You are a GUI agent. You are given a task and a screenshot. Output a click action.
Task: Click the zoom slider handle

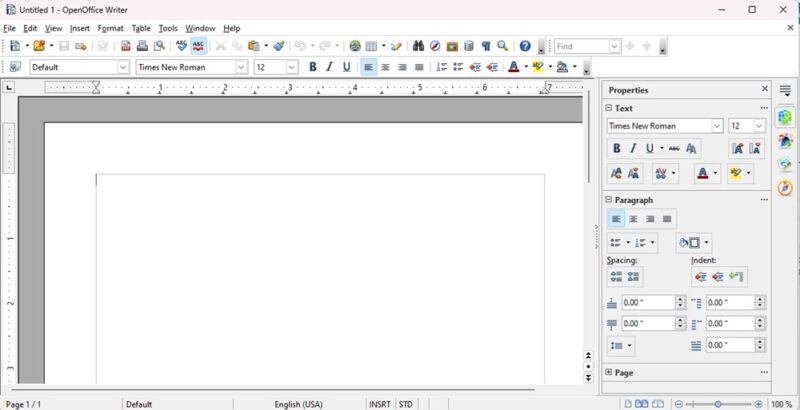click(x=718, y=404)
